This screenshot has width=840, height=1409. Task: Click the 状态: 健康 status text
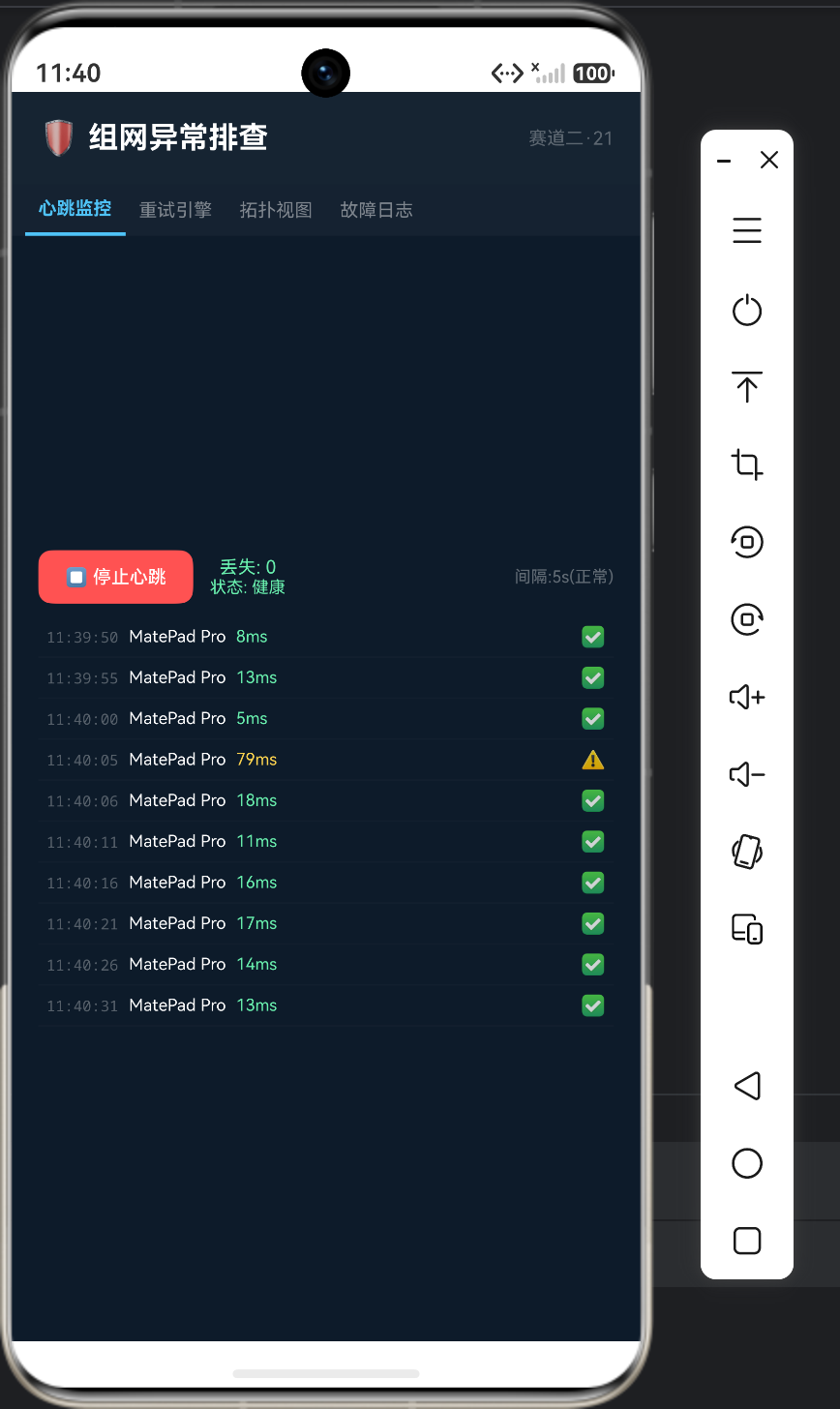pos(248,587)
